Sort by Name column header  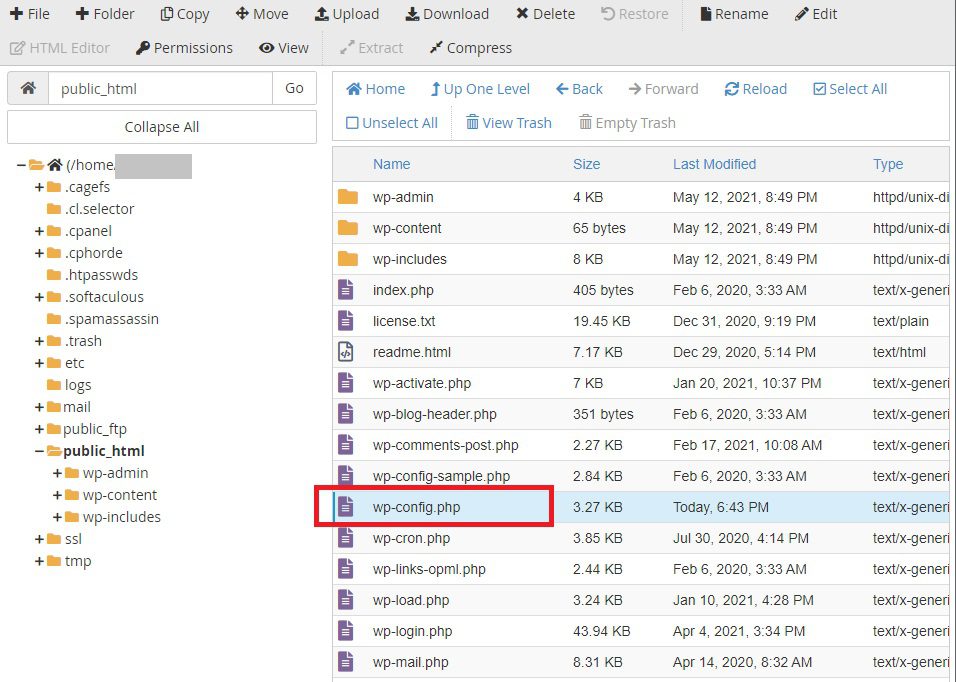(x=391, y=164)
